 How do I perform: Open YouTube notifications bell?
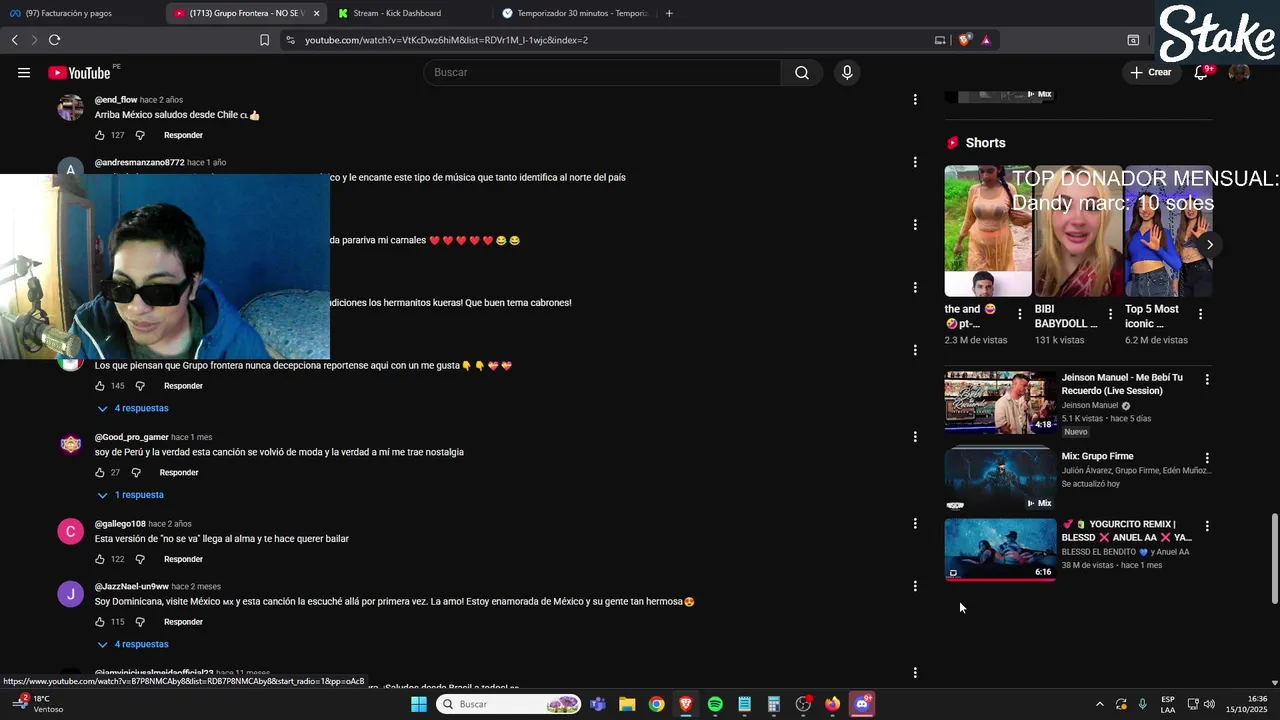pos(1201,72)
